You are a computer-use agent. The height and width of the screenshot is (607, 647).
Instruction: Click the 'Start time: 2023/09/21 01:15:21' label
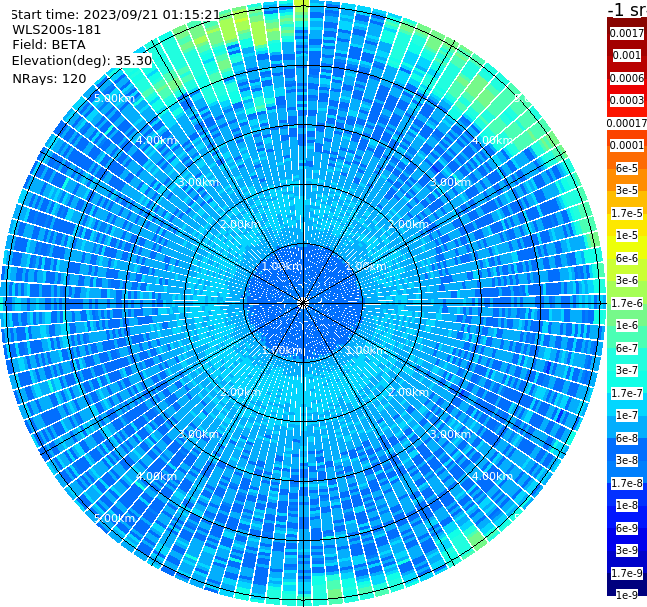pos(115,15)
